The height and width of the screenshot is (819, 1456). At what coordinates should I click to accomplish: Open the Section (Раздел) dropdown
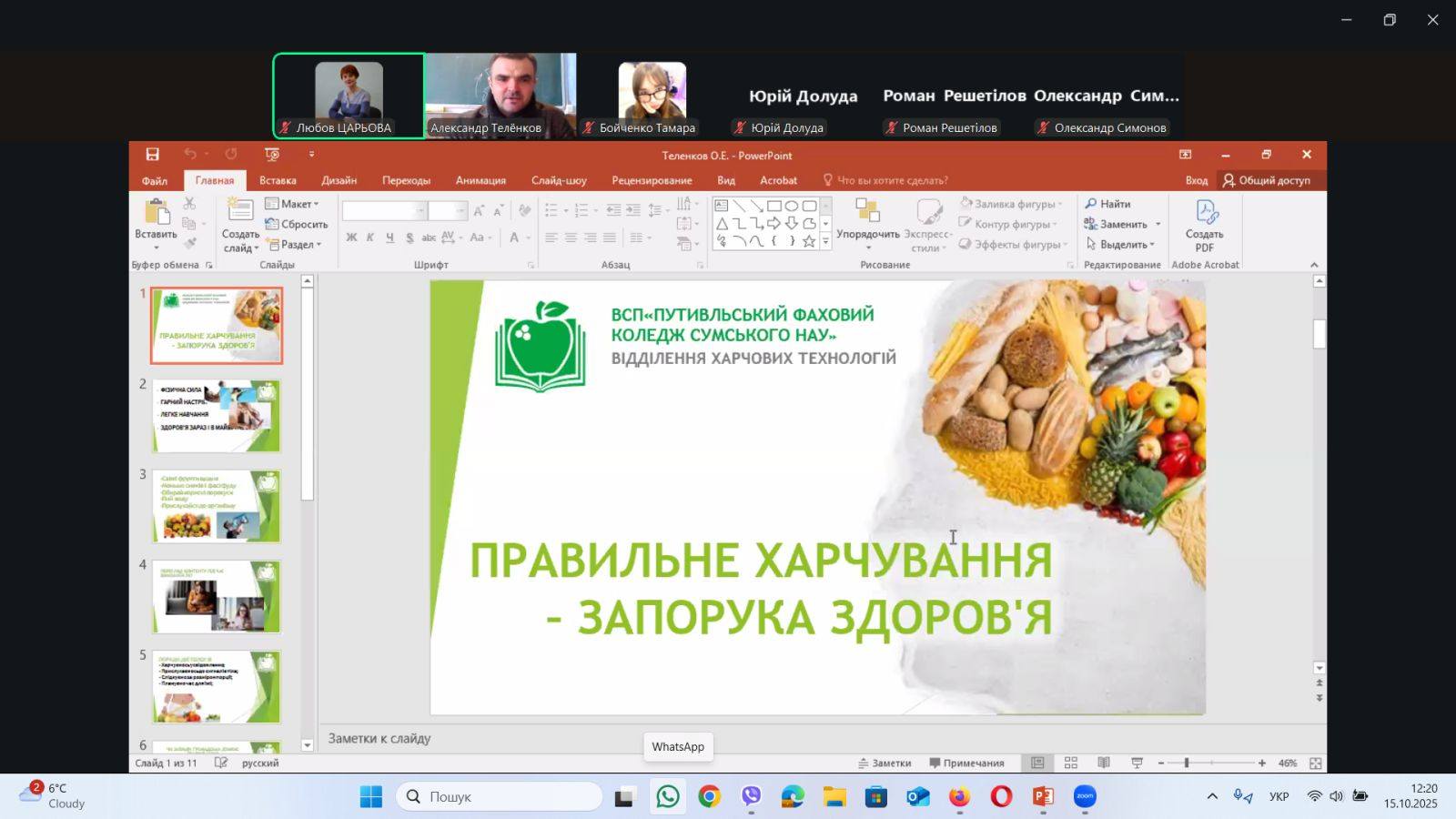pyautogui.click(x=294, y=245)
